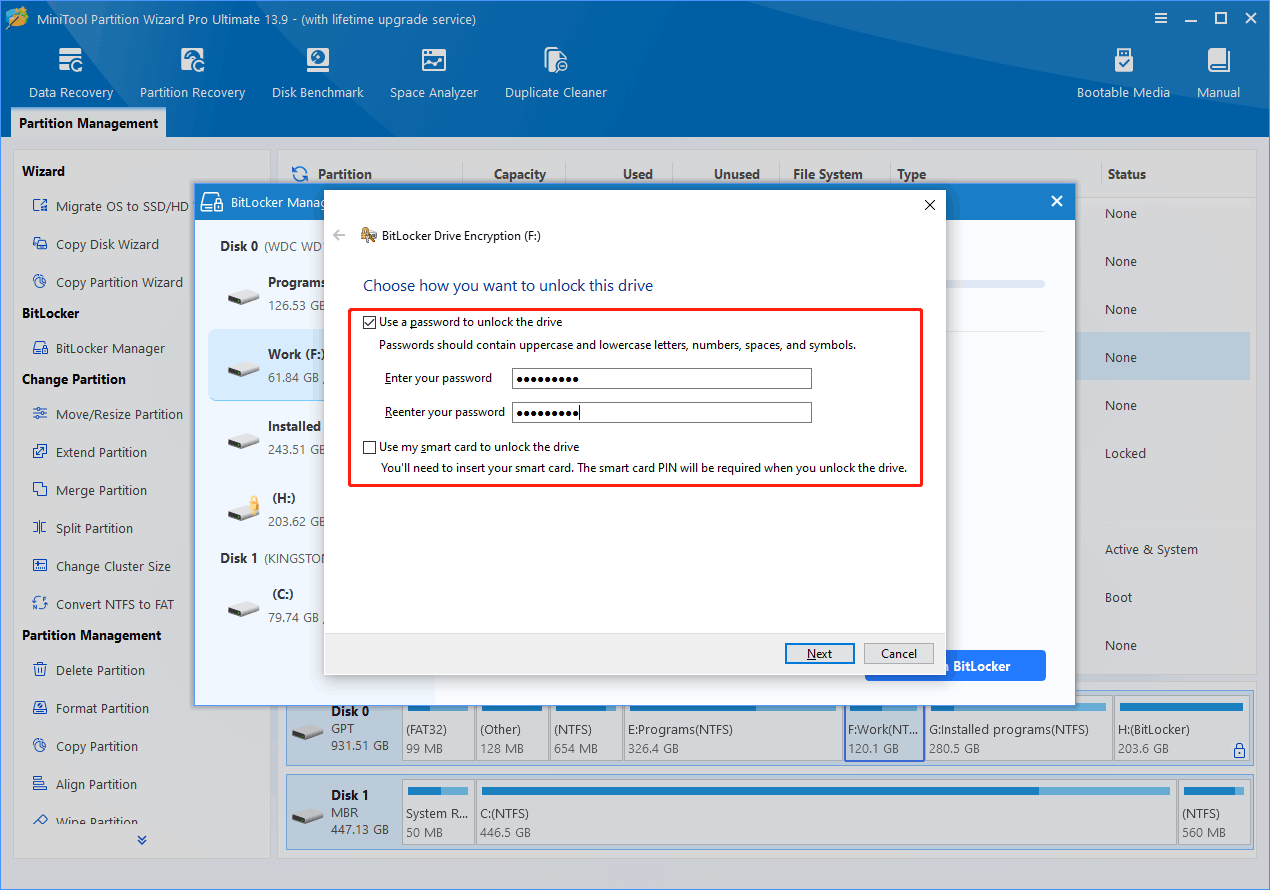The height and width of the screenshot is (890, 1270).
Task: Select Work (F:) drive in BitLocker Manager
Action: 266,366
